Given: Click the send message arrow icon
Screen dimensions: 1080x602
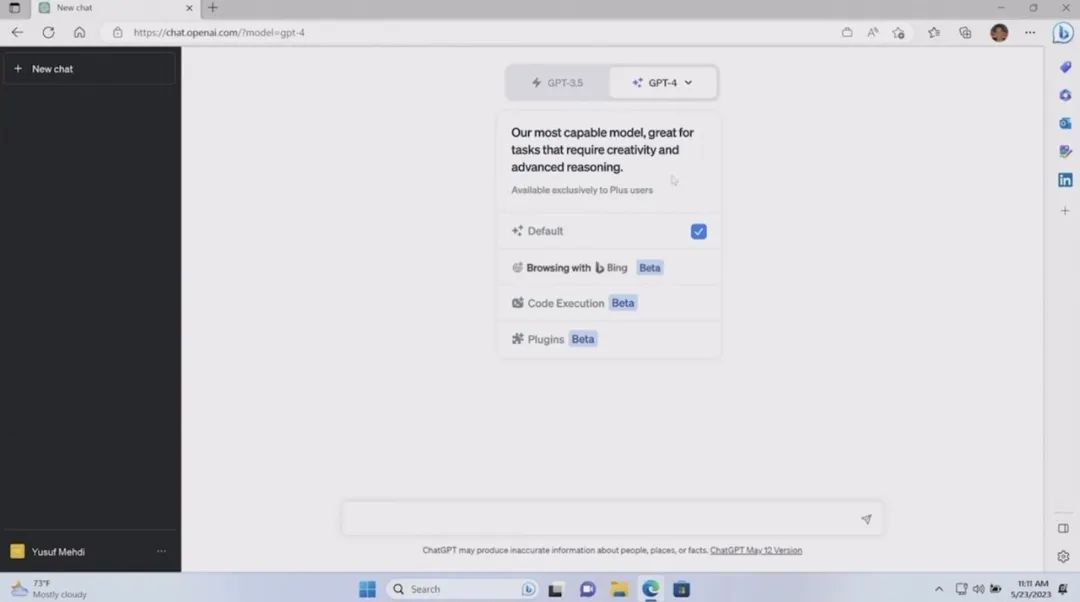Looking at the screenshot, I should (866, 519).
